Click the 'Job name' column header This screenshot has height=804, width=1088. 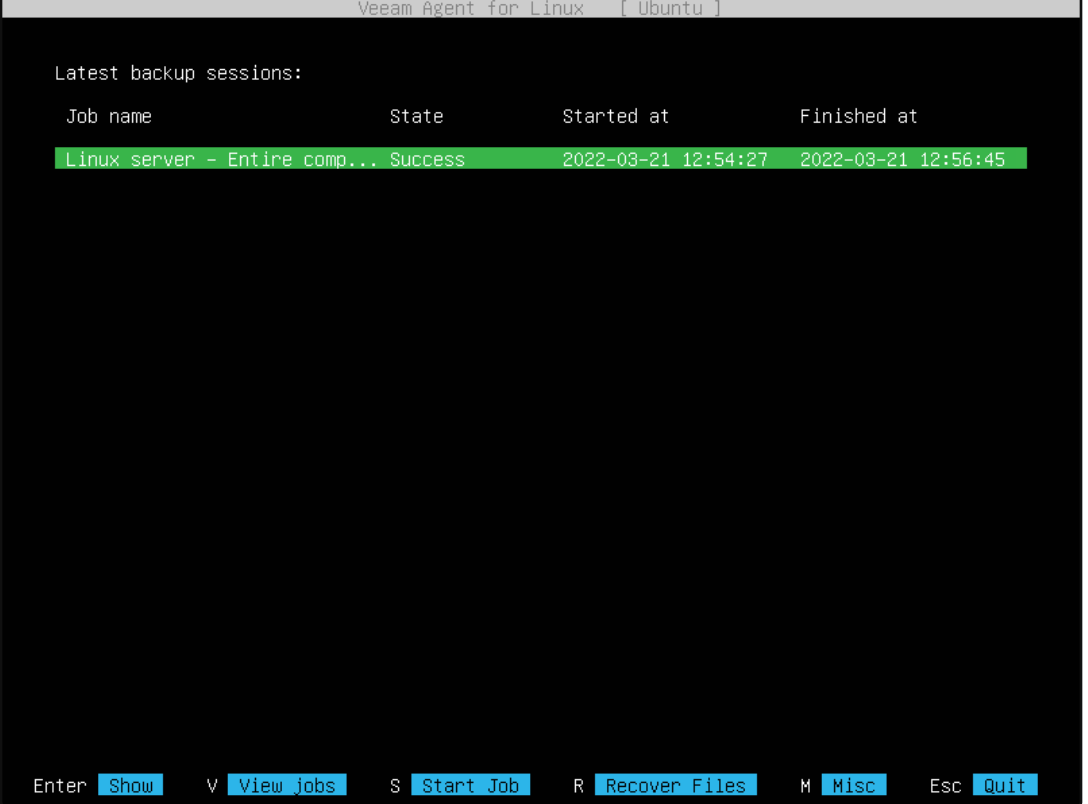[x=108, y=117]
